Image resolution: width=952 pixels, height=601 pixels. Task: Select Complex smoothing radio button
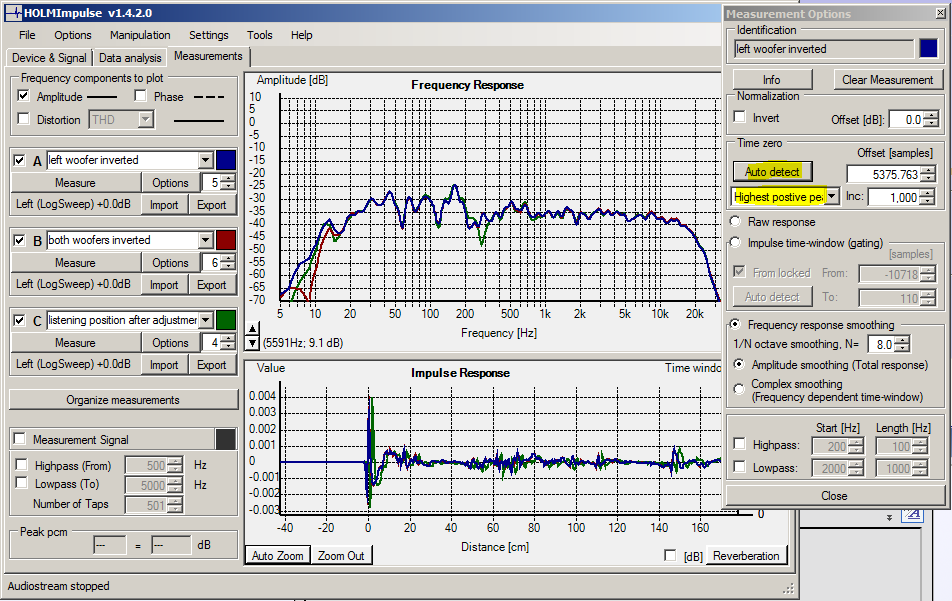tap(739, 389)
